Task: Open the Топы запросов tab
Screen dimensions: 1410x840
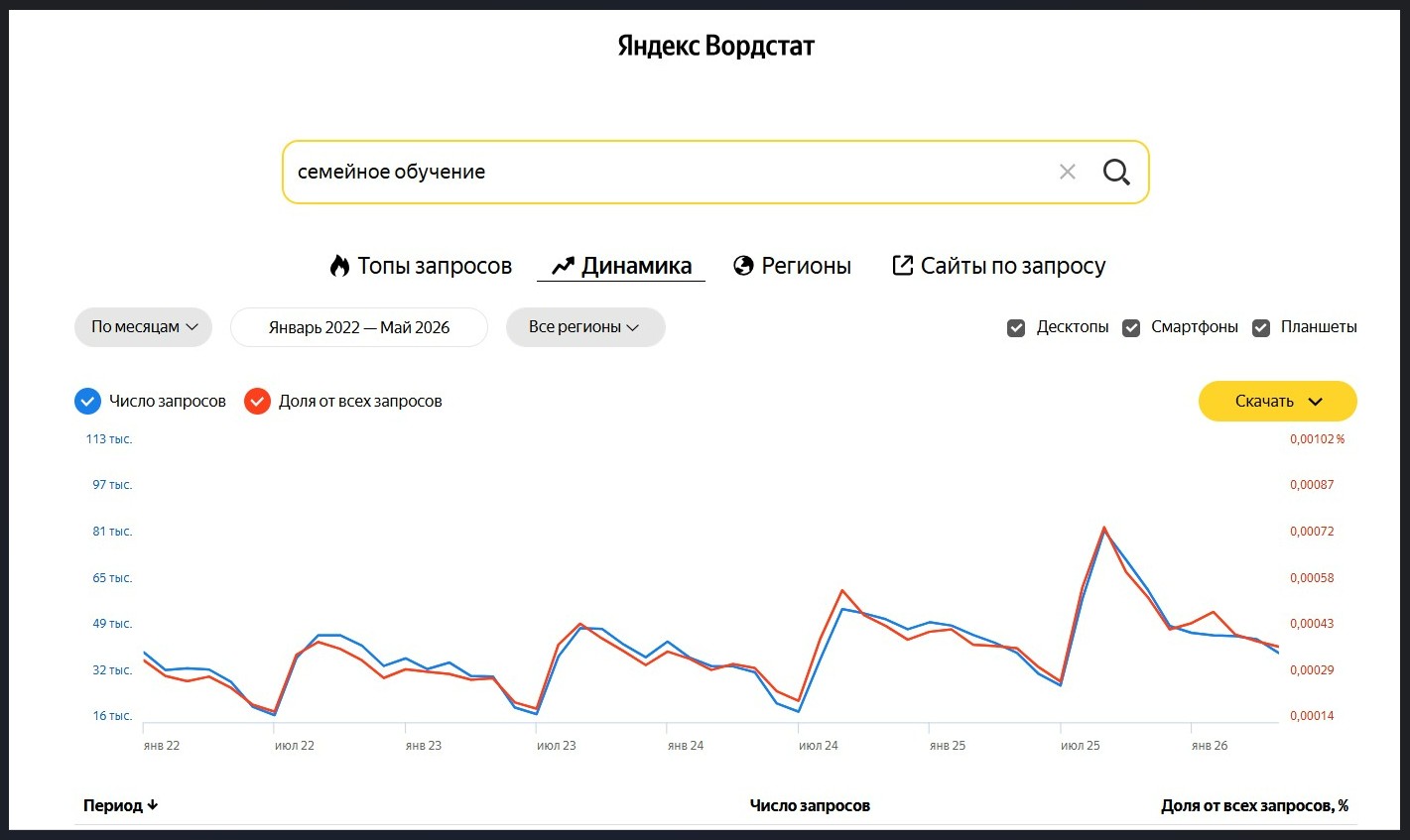Action: (421, 266)
